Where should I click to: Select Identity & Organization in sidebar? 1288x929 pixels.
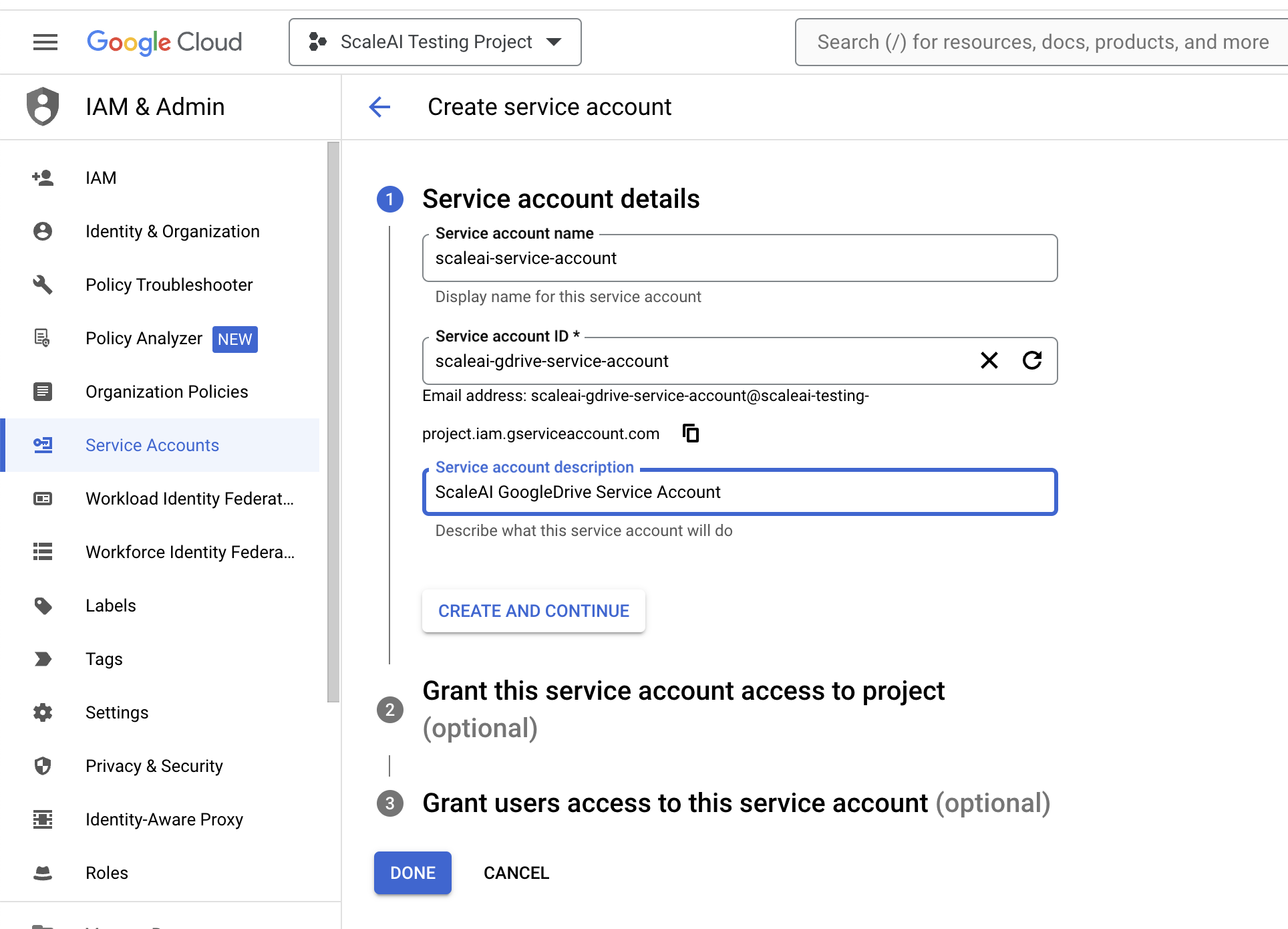tap(172, 231)
